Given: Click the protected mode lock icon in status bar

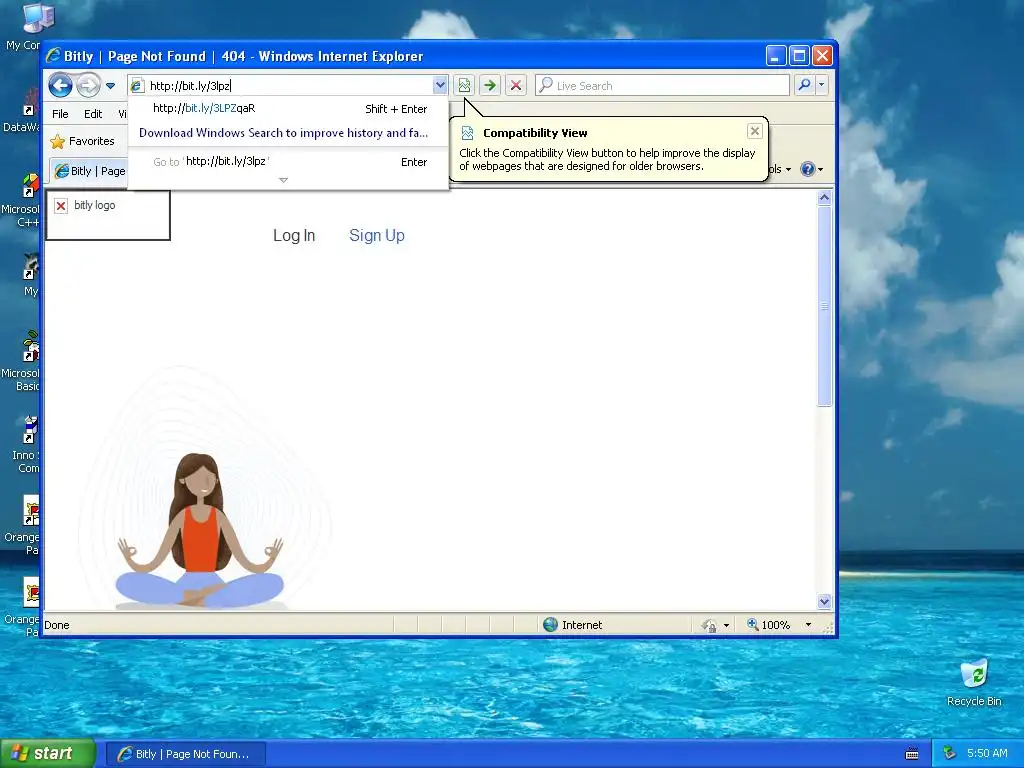Looking at the screenshot, I should pos(710,626).
